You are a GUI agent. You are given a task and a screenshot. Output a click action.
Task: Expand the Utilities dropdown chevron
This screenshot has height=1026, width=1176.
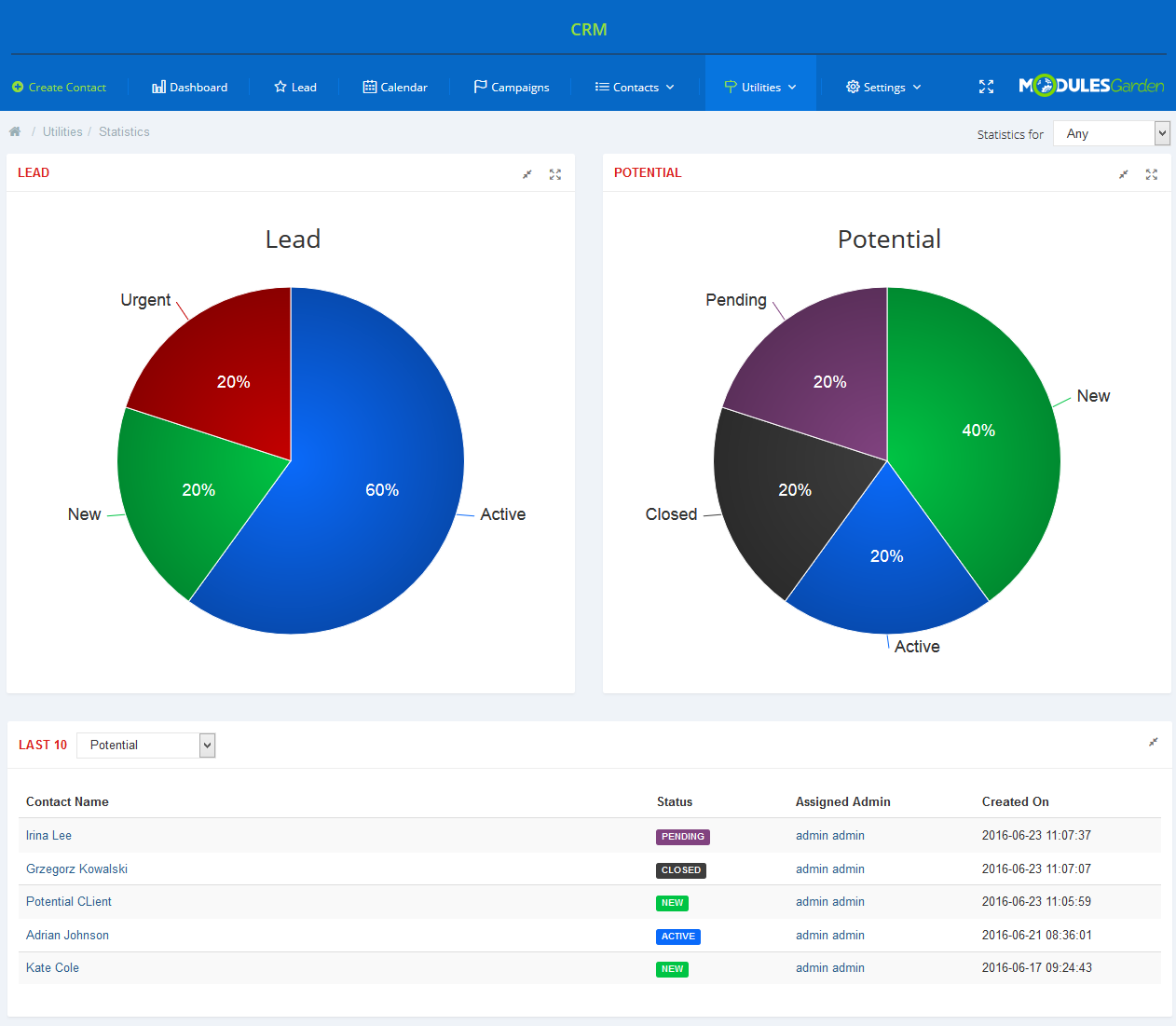pyautogui.click(x=792, y=87)
